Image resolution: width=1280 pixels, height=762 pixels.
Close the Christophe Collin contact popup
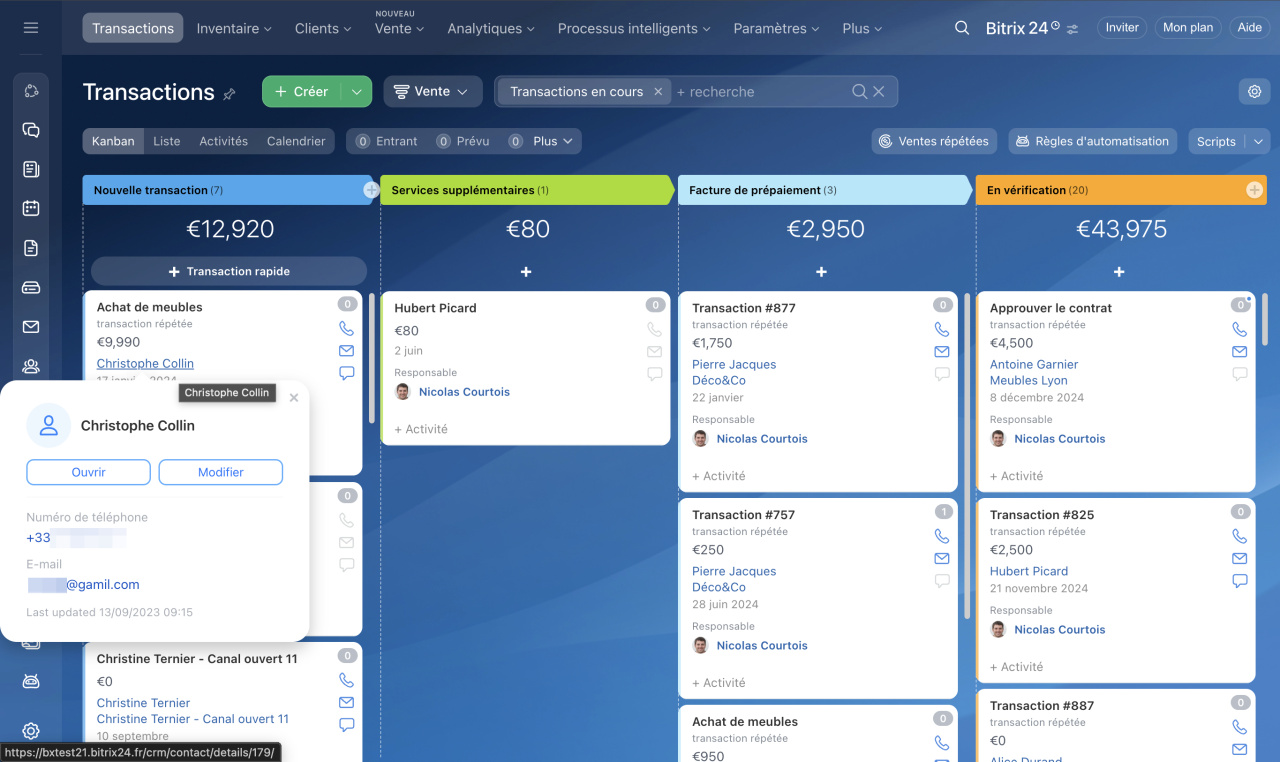[x=293, y=398]
